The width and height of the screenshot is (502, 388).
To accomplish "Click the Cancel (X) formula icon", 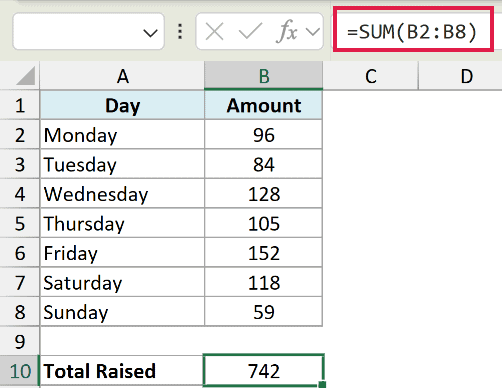I will [x=214, y=32].
